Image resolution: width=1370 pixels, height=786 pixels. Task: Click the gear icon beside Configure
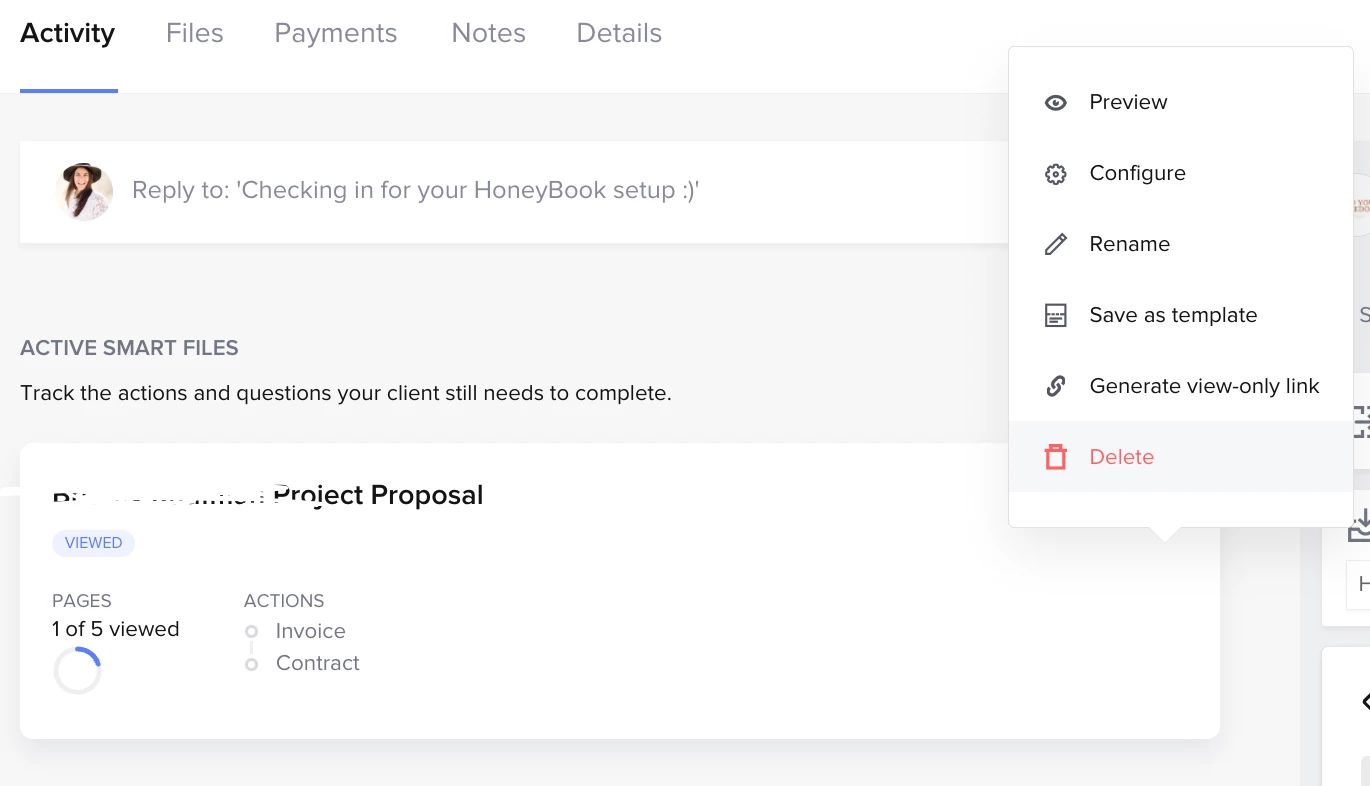coord(1055,174)
